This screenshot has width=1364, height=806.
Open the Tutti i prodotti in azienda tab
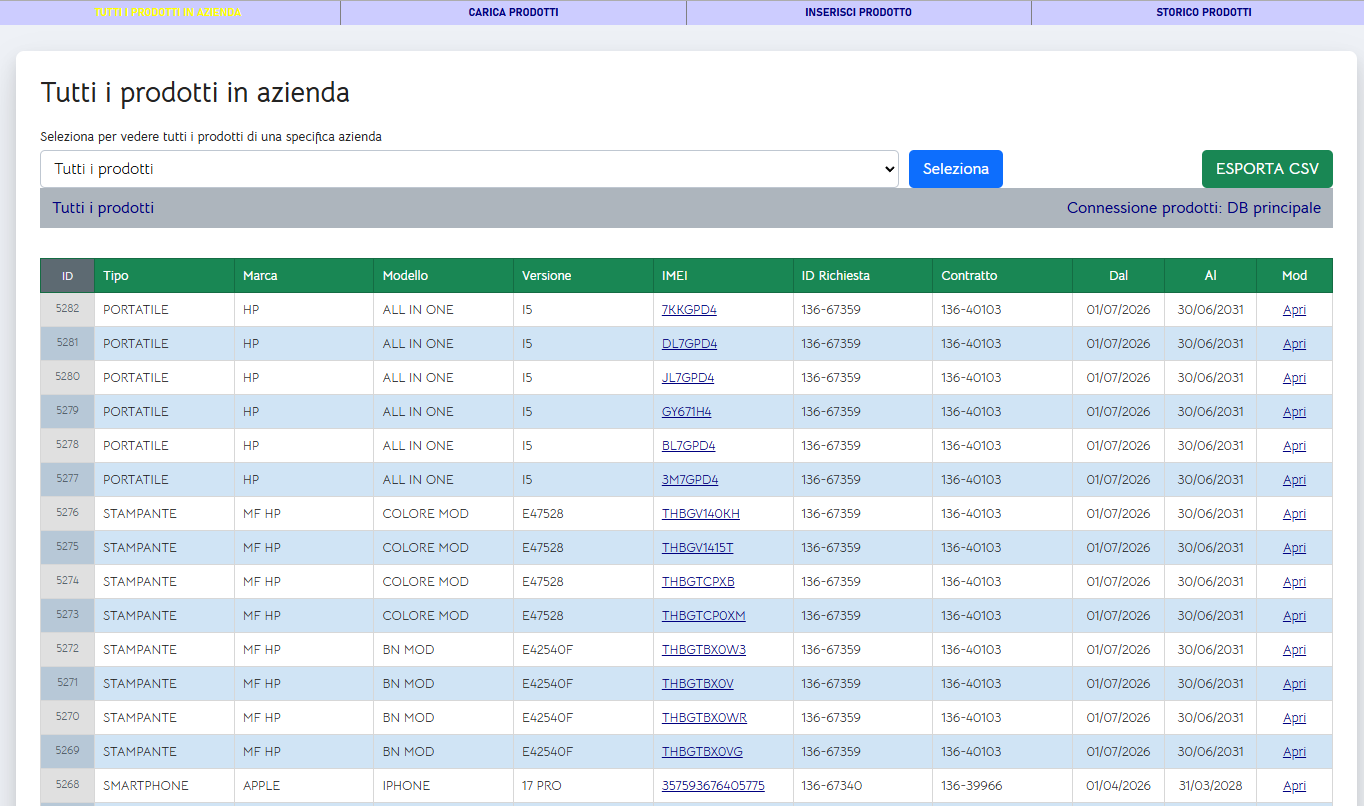tap(168, 13)
